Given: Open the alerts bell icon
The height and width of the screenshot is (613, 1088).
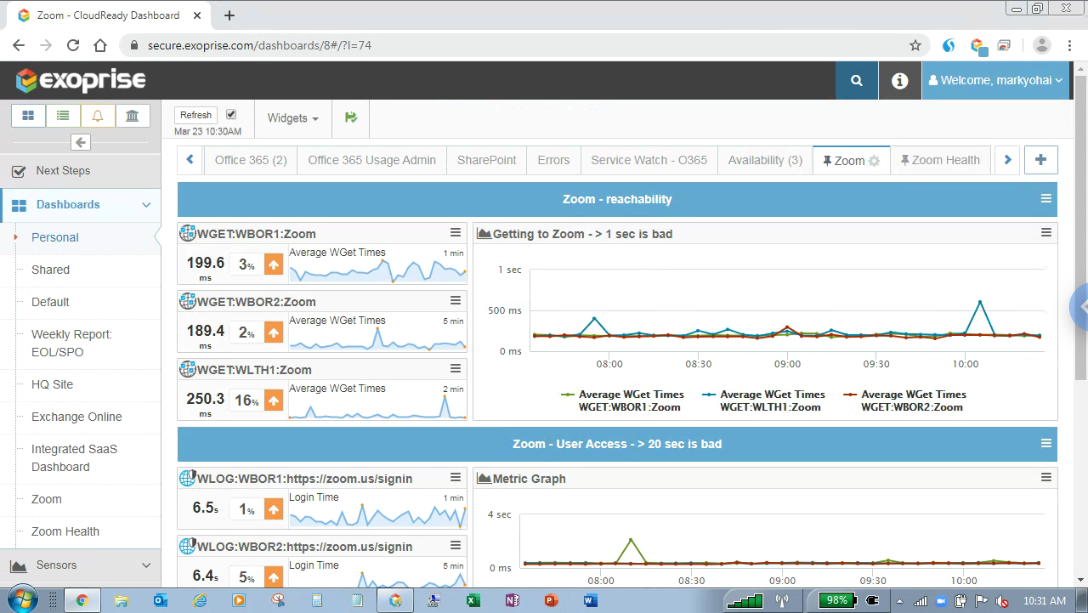Looking at the screenshot, I should pos(96,115).
